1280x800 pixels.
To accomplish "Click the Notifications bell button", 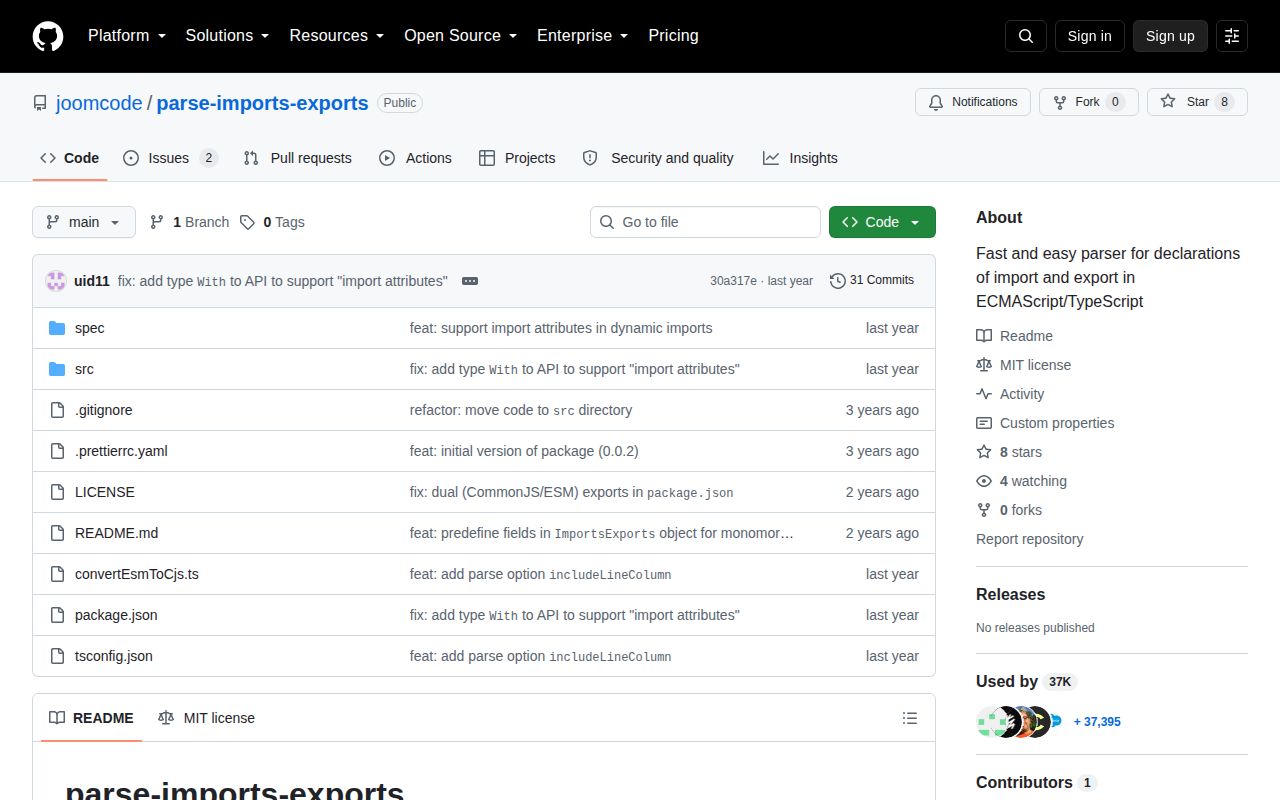I will [973, 102].
